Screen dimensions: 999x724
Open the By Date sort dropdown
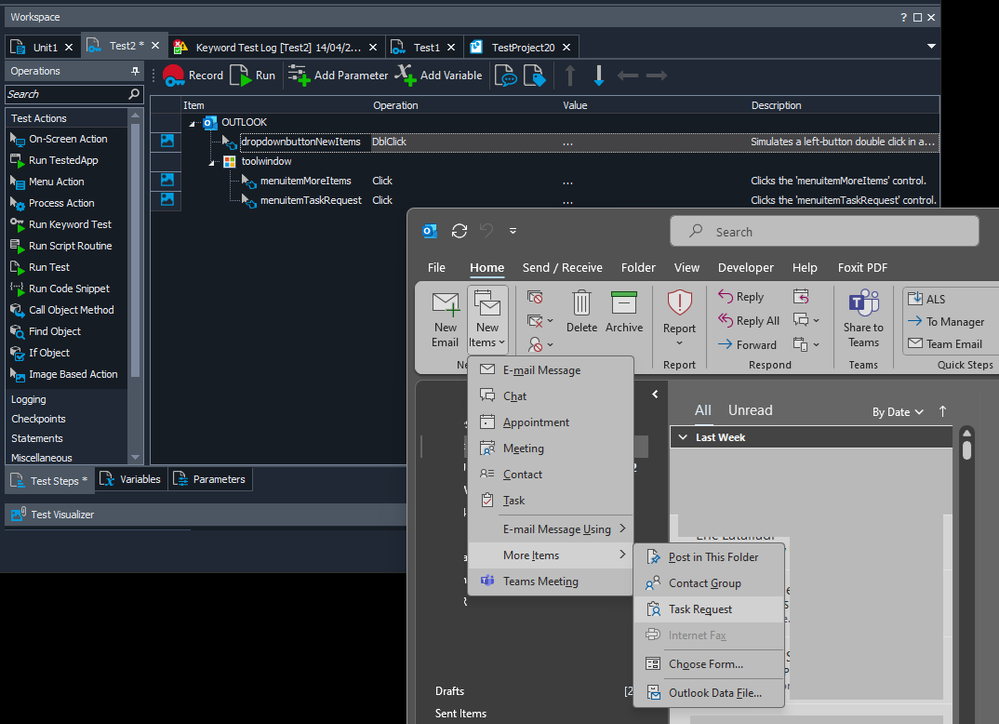[x=898, y=412]
